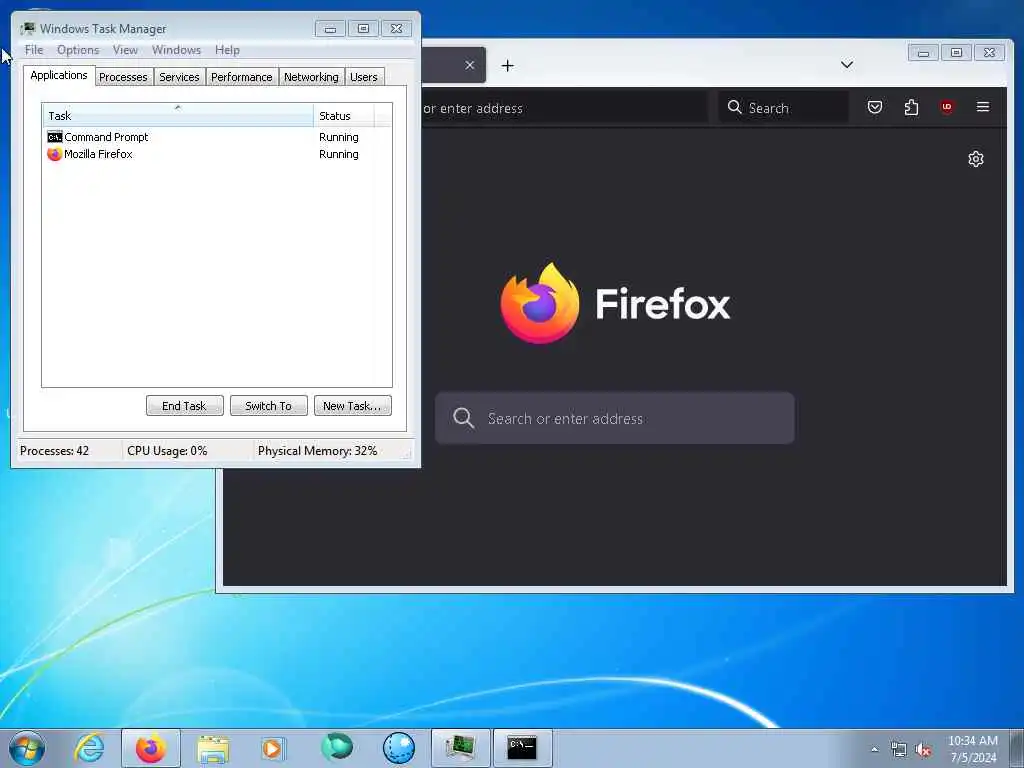Click the Mozilla Firefox task icon
This screenshot has width=1024, height=768.
click(x=55, y=154)
